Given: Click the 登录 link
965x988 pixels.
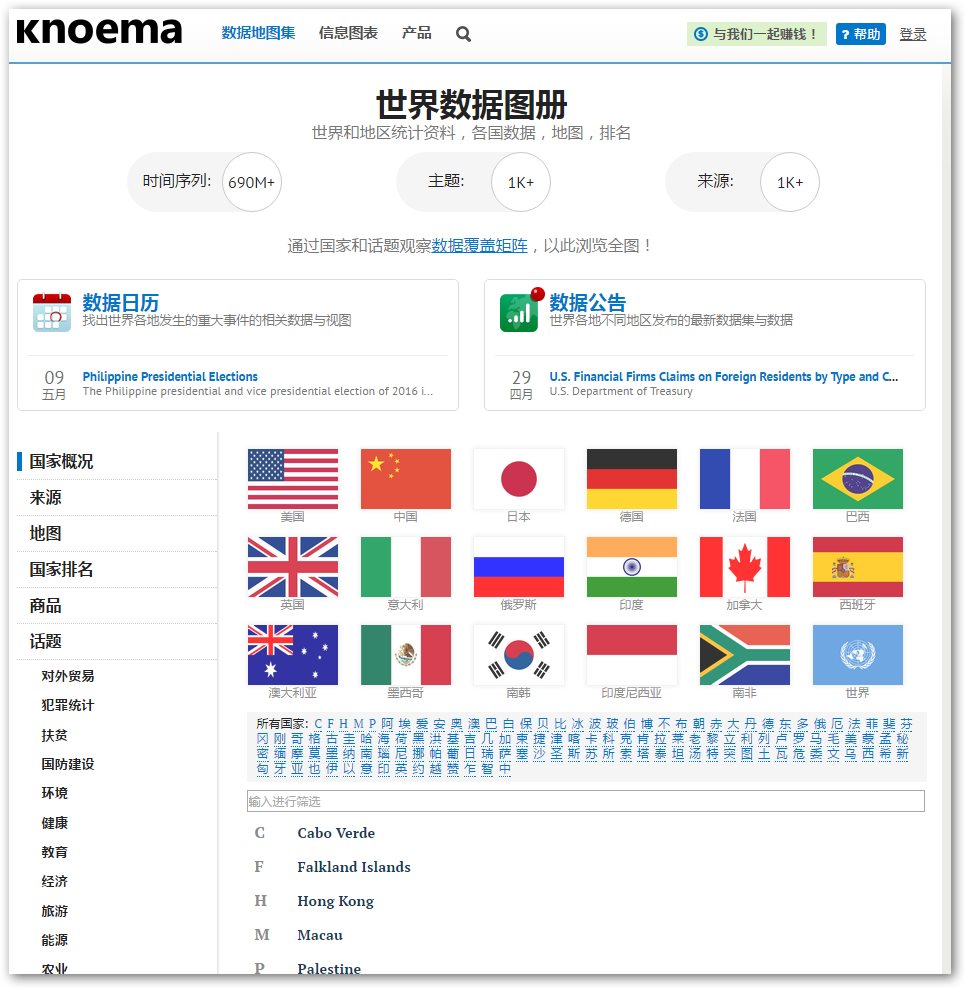Looking at the screenshot, I should tap(912, 34).
